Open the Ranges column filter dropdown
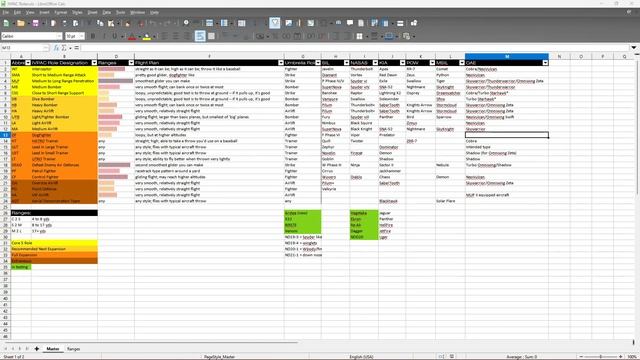This screenshot has height=360, width=640. point(131,63)
